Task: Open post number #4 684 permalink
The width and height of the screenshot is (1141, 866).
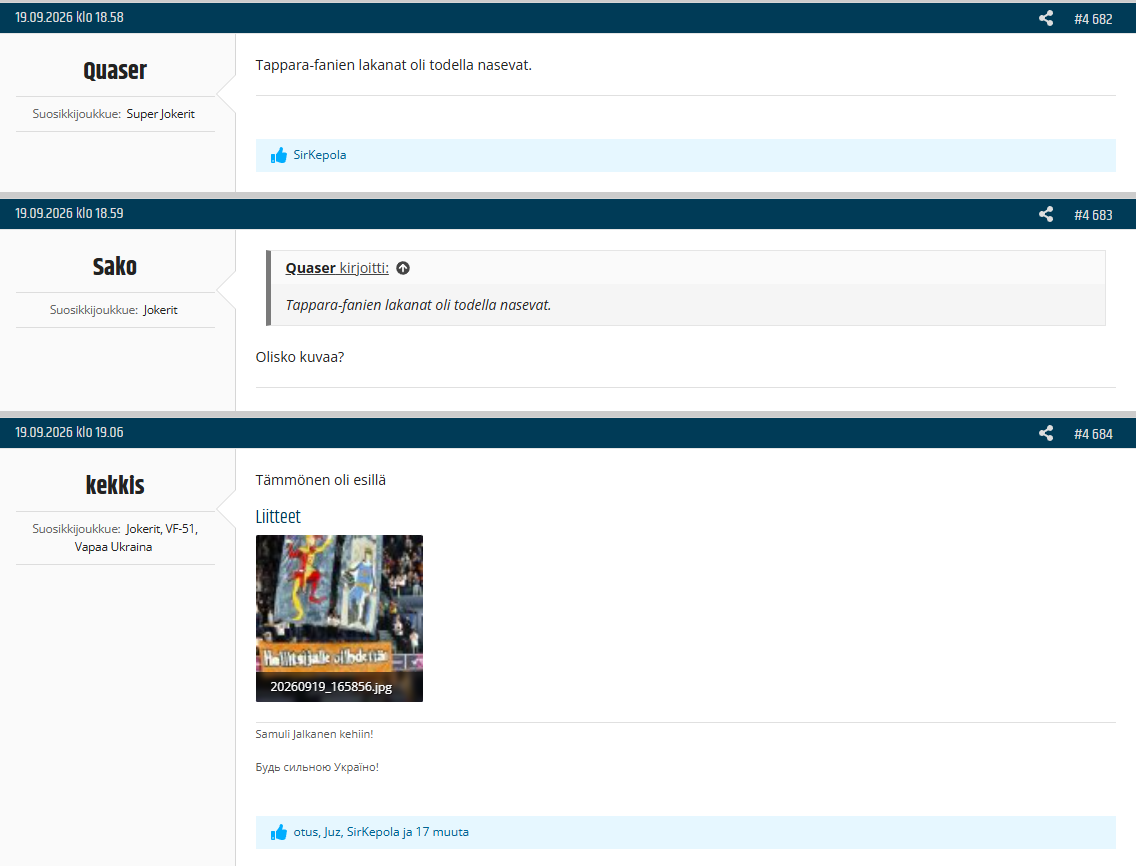Action: (1093, 434)
